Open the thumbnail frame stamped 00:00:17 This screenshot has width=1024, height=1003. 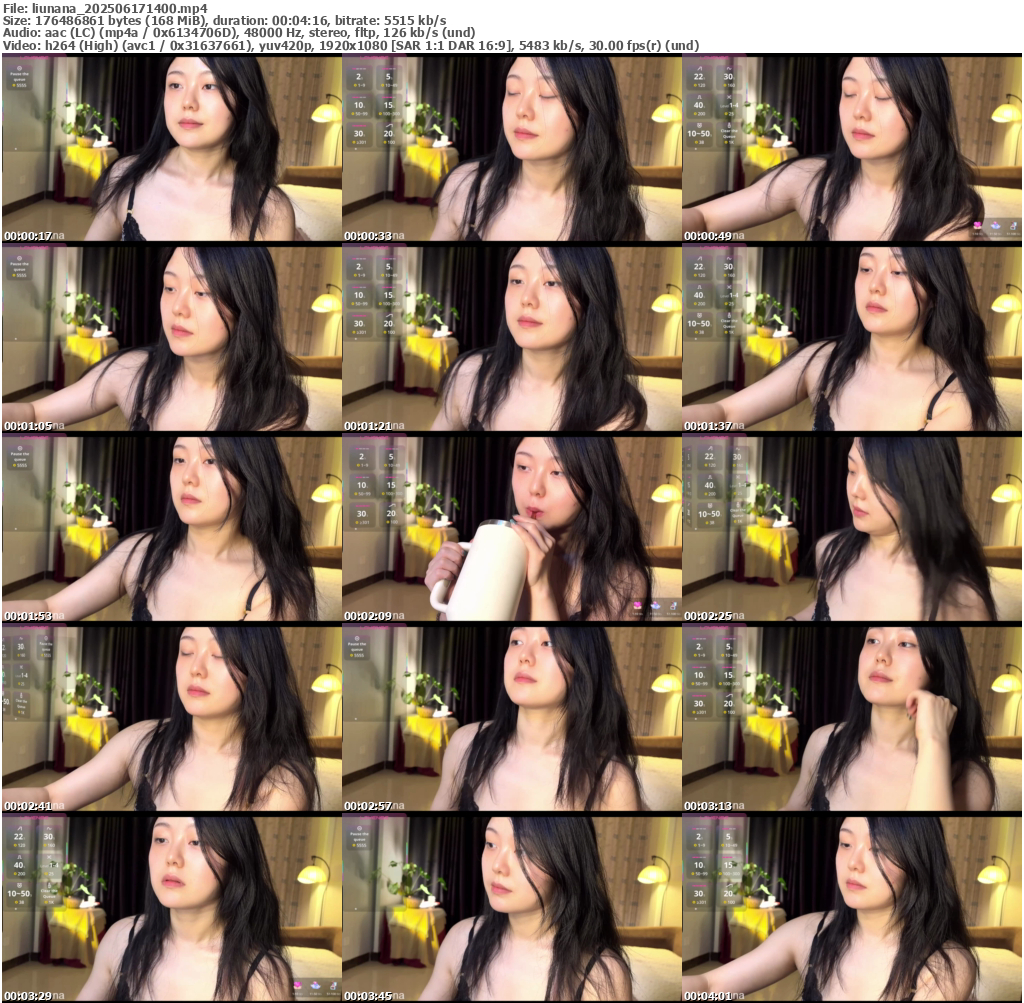tap(172, 149)
